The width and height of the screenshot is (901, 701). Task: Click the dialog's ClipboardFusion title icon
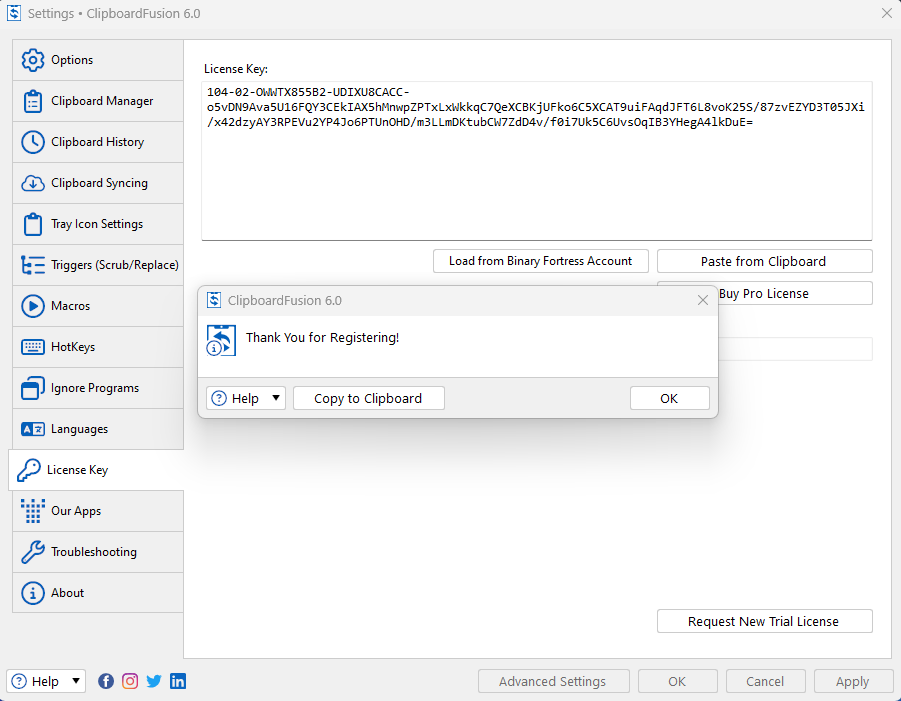pyautogui.click(x=214, y=300)
